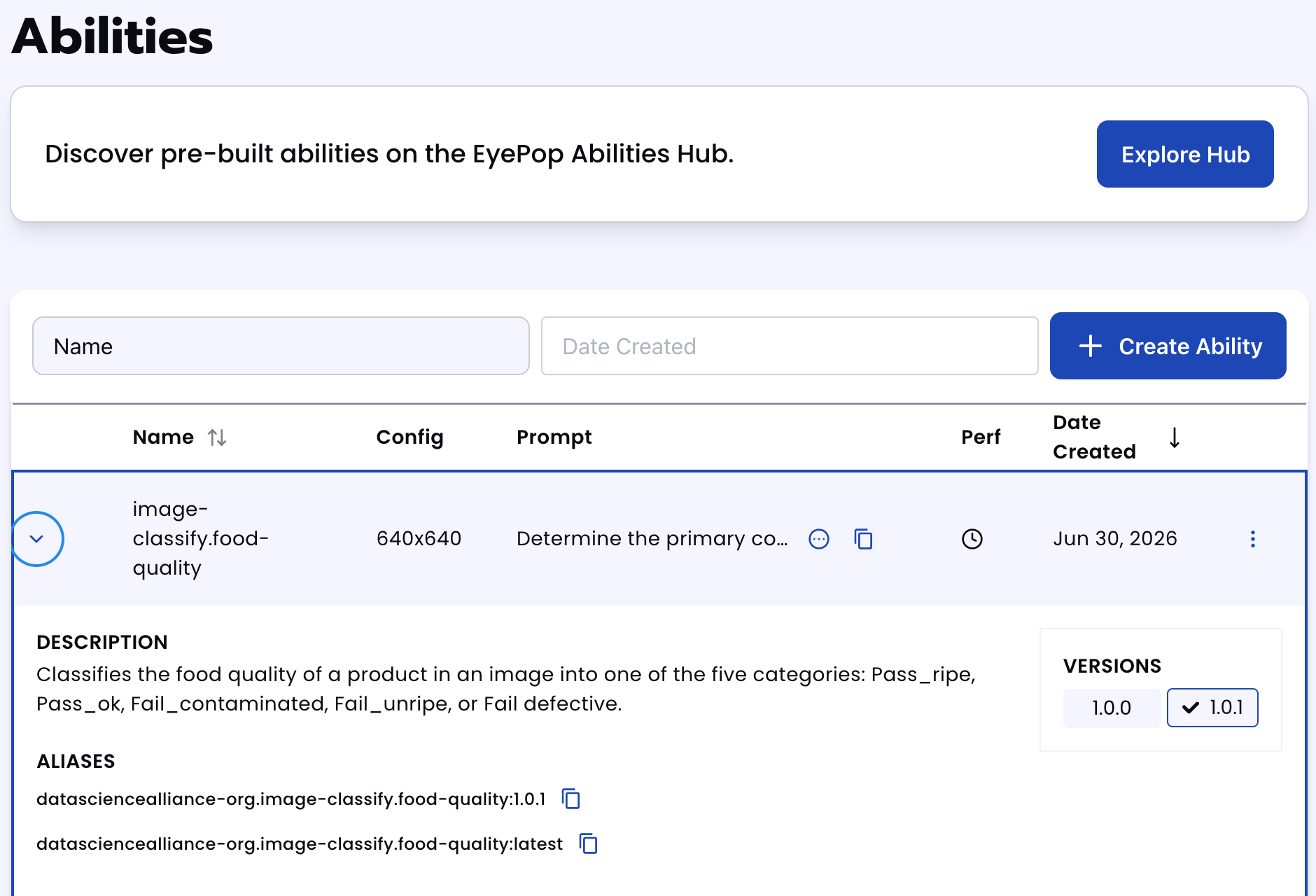Click the VERSIONS heading
1316x896 pixels.
[x=1112, y=666]
